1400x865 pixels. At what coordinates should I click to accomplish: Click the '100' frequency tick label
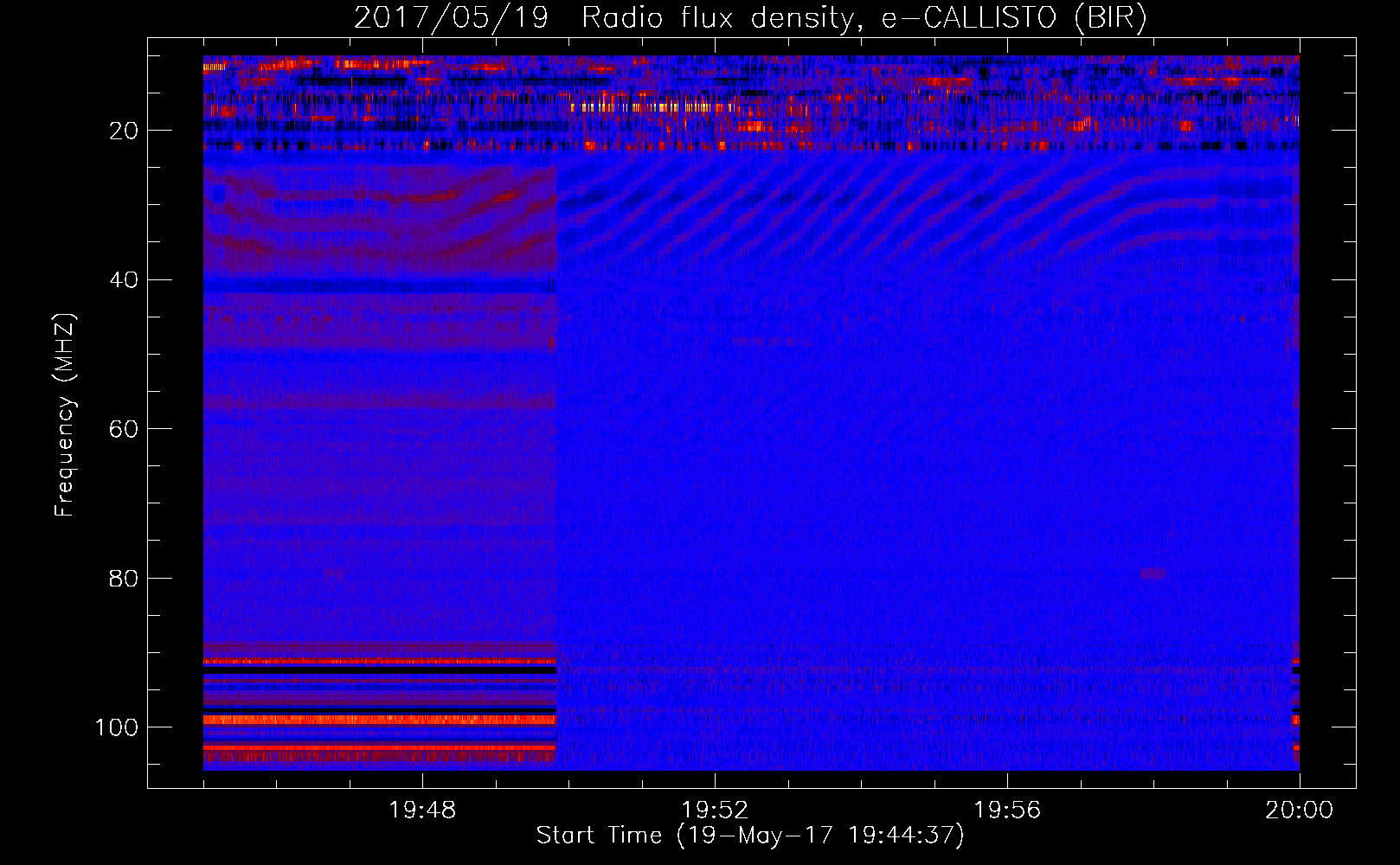pyautogui.click(x=117, y=727)
